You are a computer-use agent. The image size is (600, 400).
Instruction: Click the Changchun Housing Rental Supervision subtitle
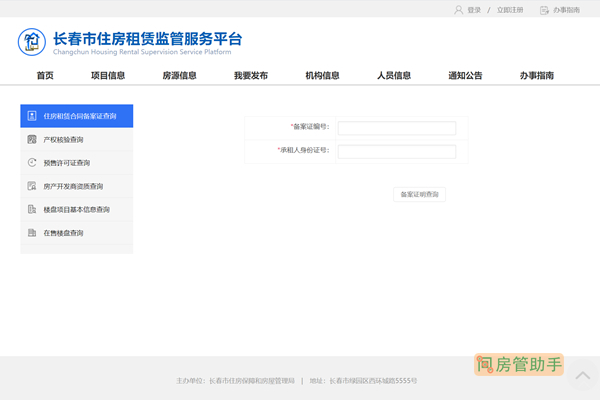click(x=142, y=52)
